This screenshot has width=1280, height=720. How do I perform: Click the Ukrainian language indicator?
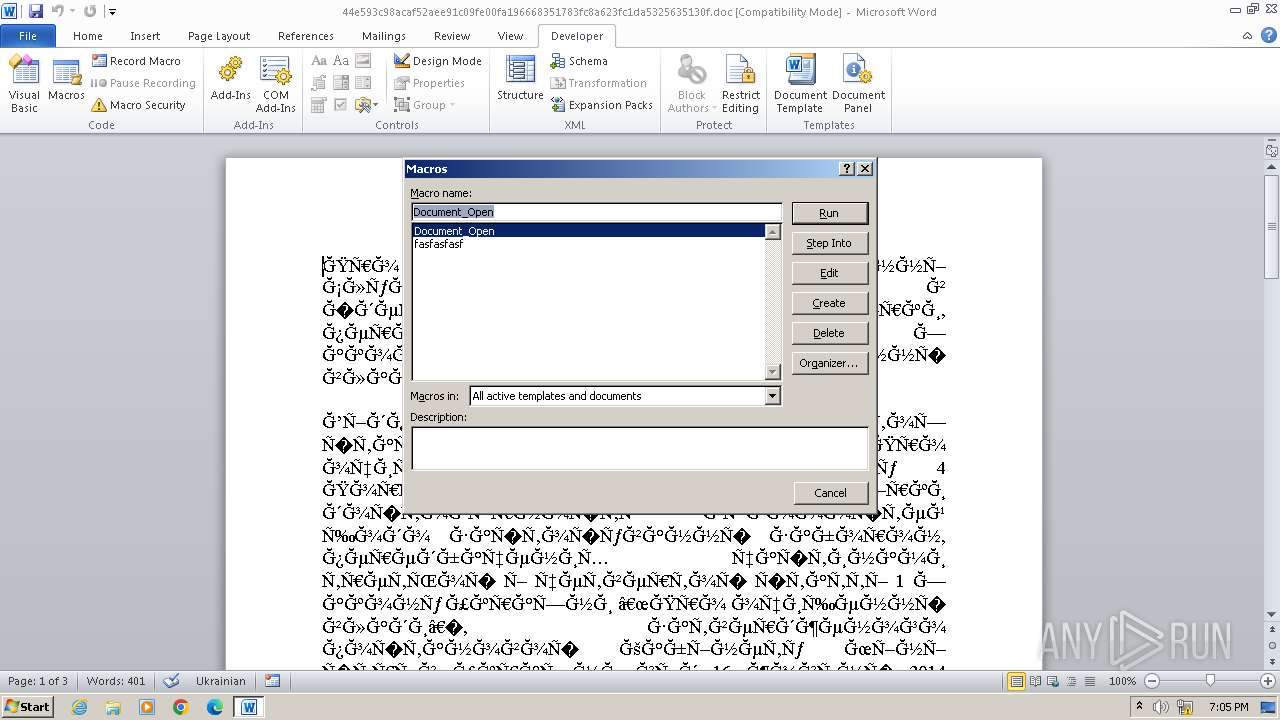click(x=220, y=681)
